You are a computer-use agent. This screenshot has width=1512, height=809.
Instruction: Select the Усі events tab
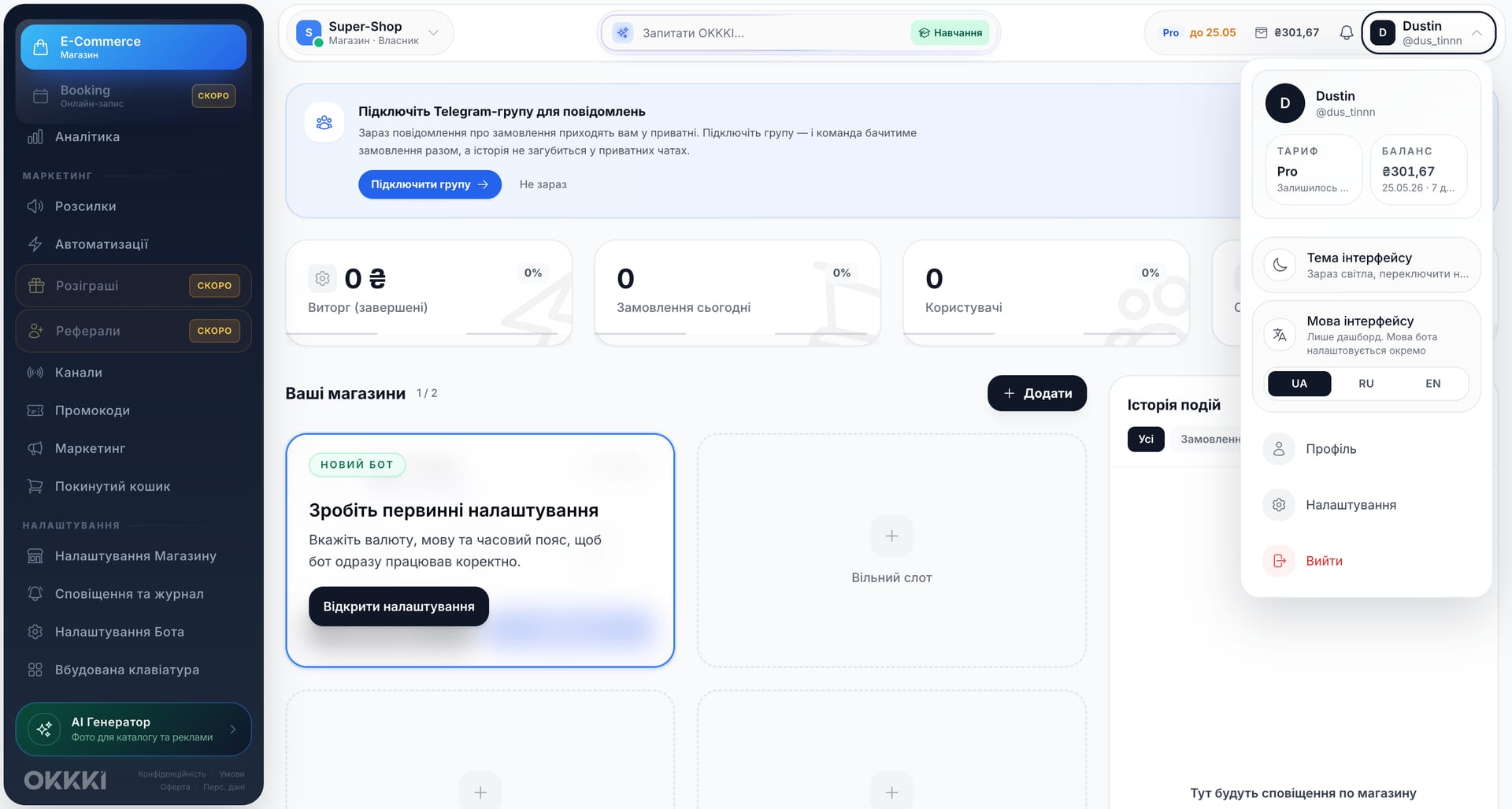pyautogui.click(x=1146, y=440)
